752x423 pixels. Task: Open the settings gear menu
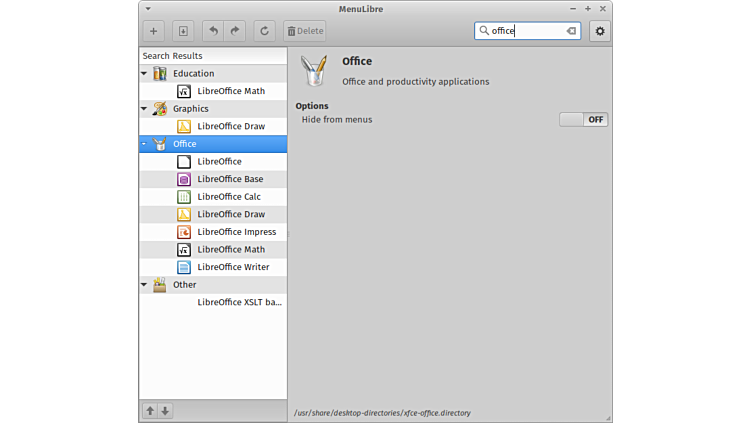pos(600,31)
